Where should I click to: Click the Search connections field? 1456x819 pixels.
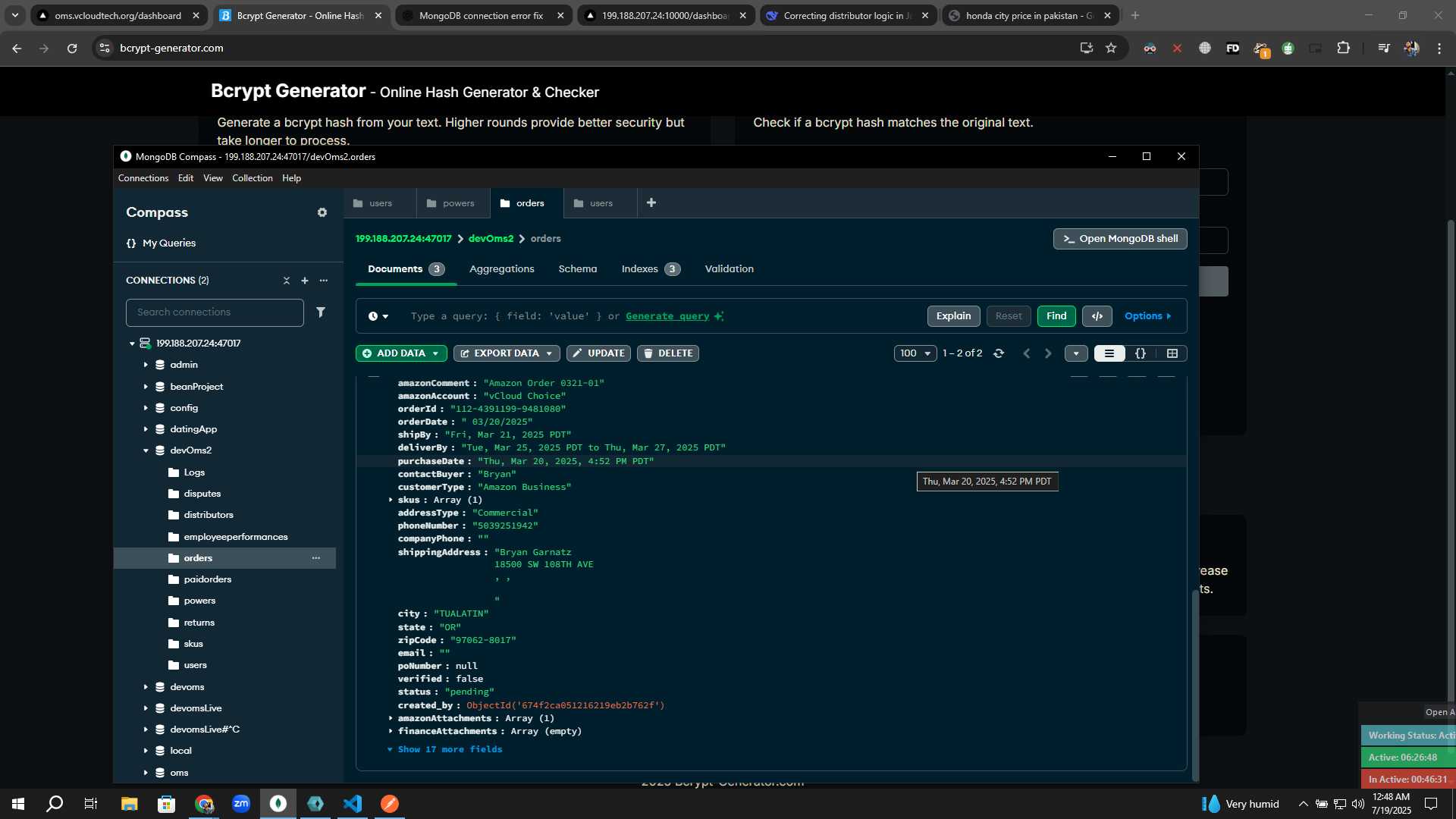[215, 312]
